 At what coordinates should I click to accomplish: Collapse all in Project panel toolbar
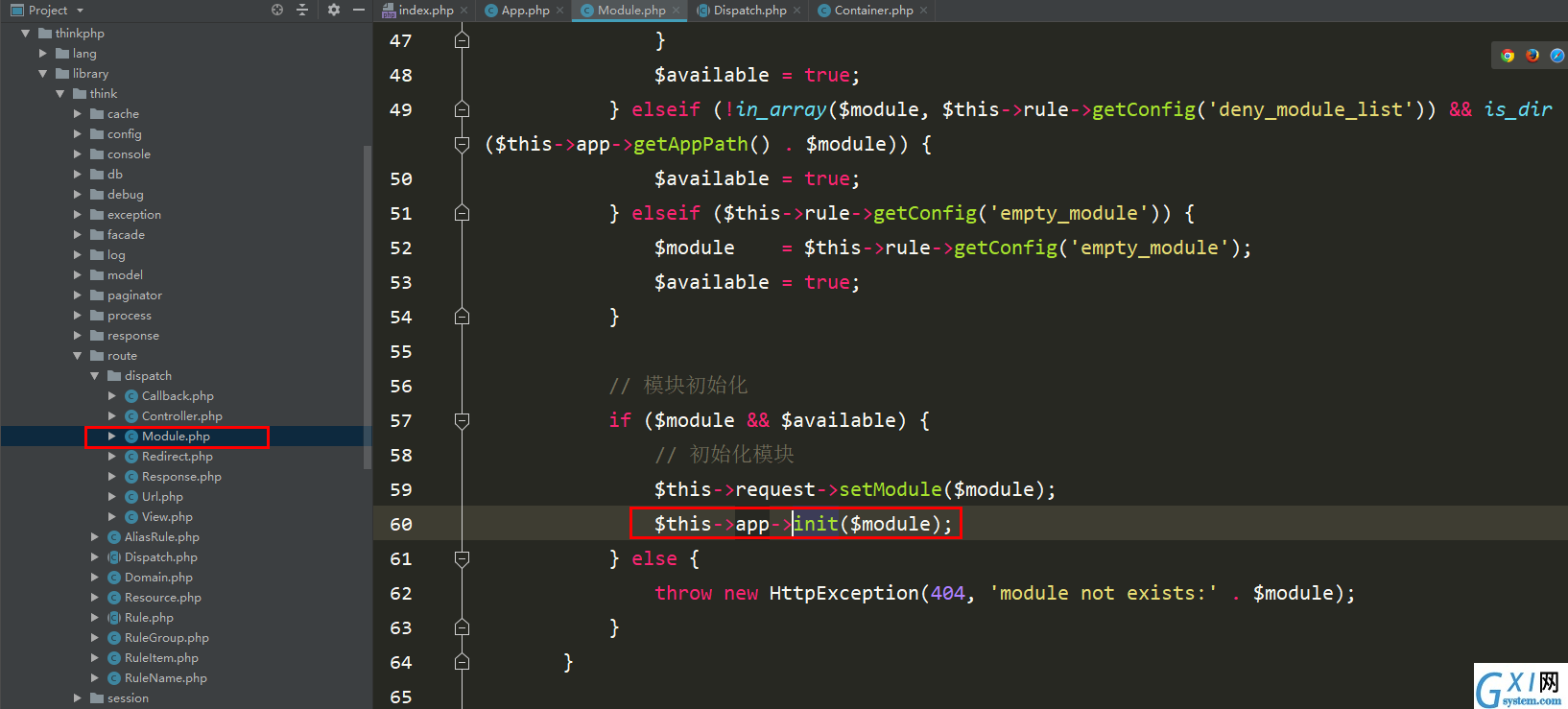click(x=302, y=10)
